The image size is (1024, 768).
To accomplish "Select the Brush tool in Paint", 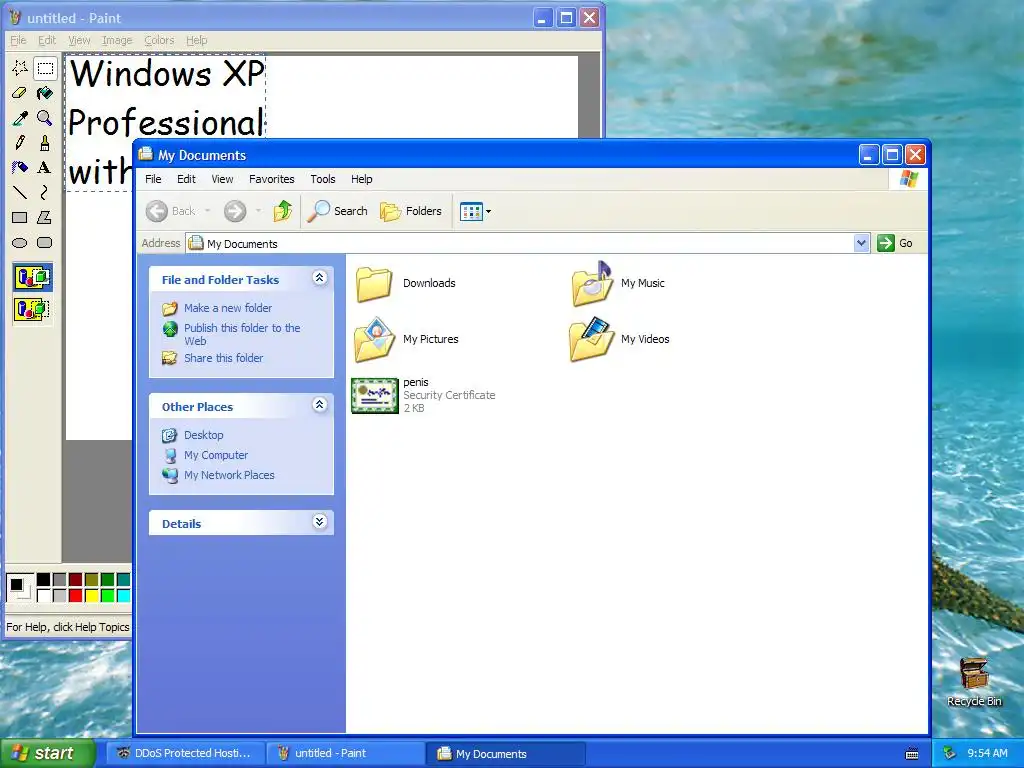I will (45, 142).
